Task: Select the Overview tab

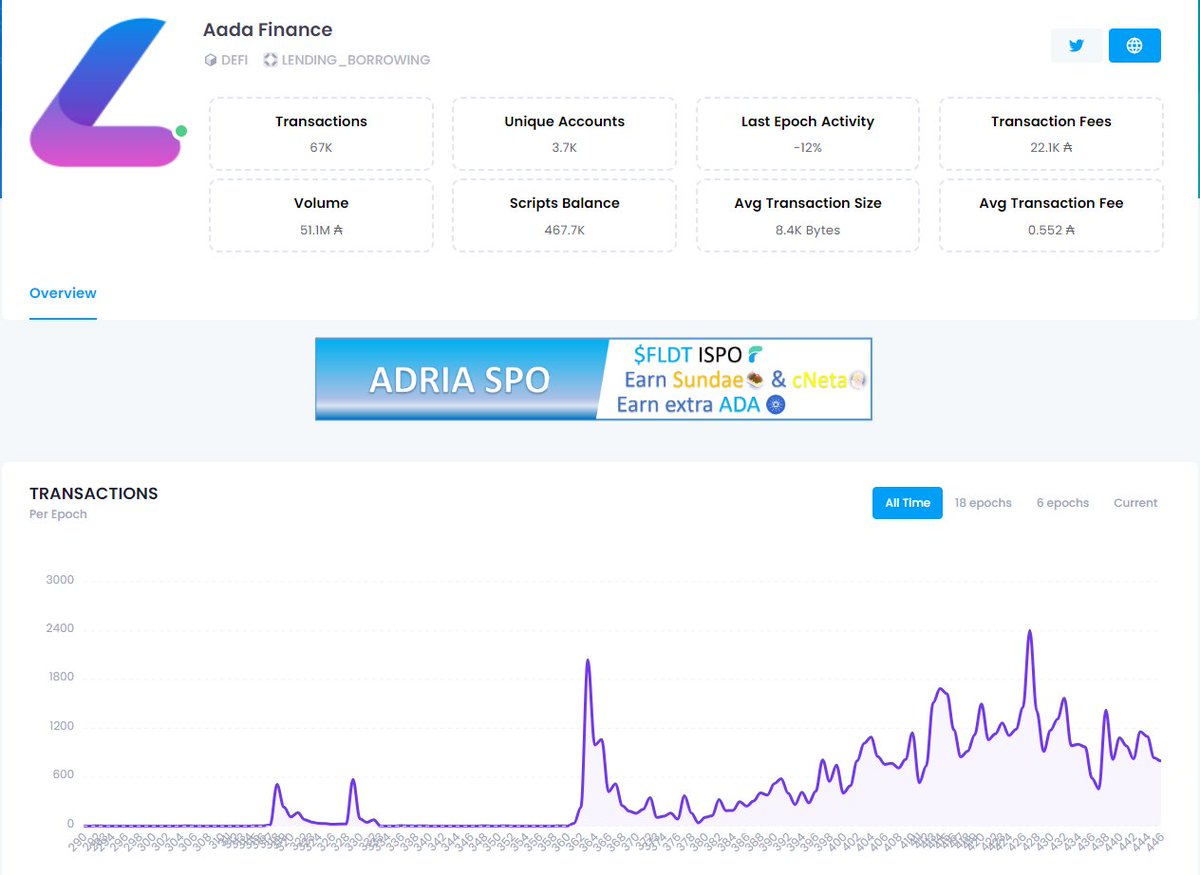Action: [63, 293]
